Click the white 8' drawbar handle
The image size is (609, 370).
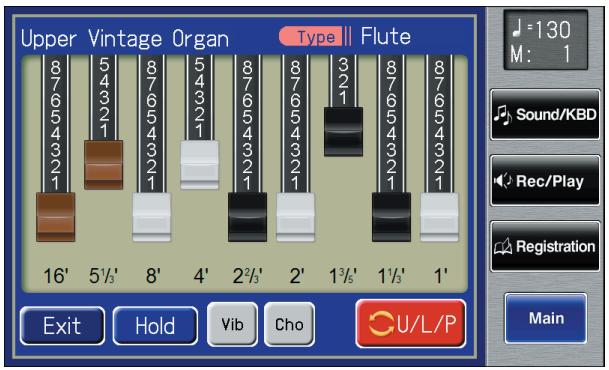(151, 217)
